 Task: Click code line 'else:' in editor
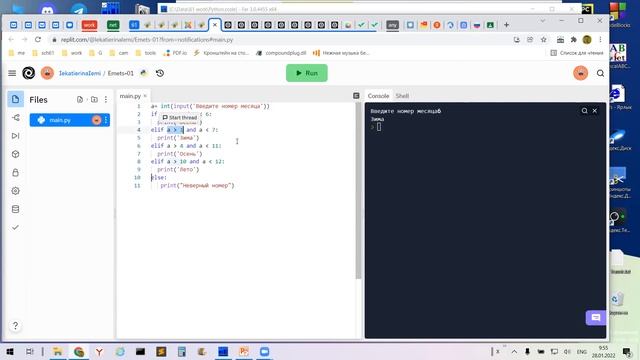(x=159, y=178)
